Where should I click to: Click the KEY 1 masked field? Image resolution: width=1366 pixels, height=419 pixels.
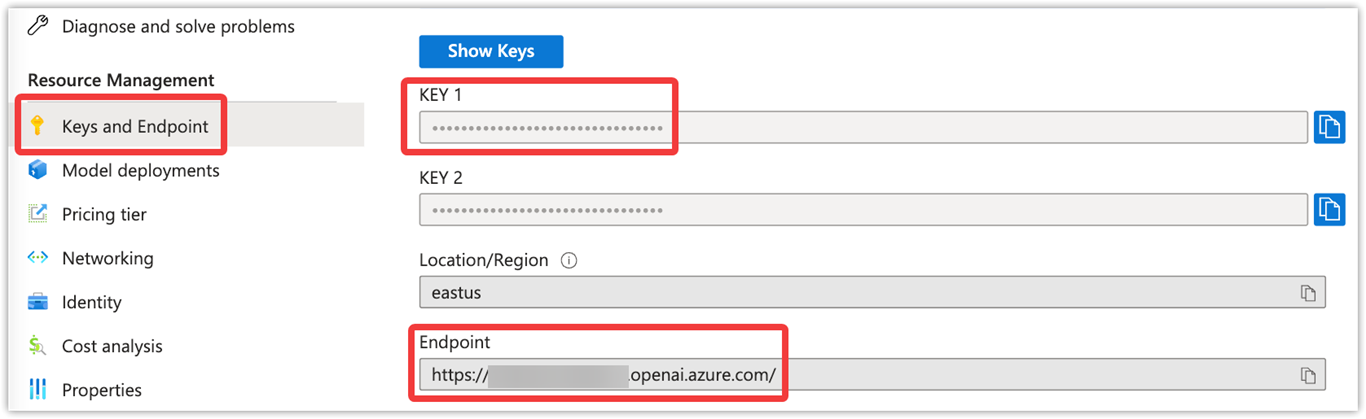click(863, 128)
